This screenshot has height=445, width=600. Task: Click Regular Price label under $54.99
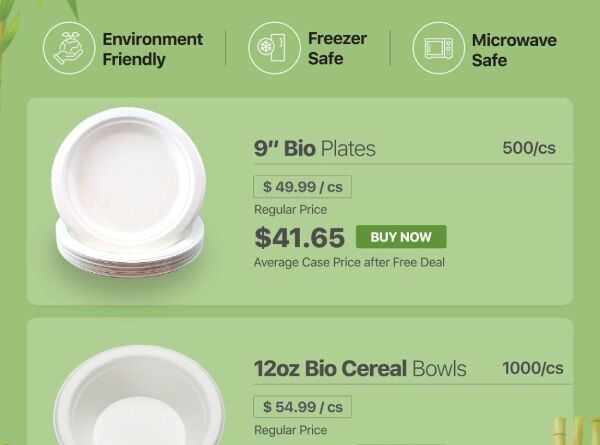point(290,430)
